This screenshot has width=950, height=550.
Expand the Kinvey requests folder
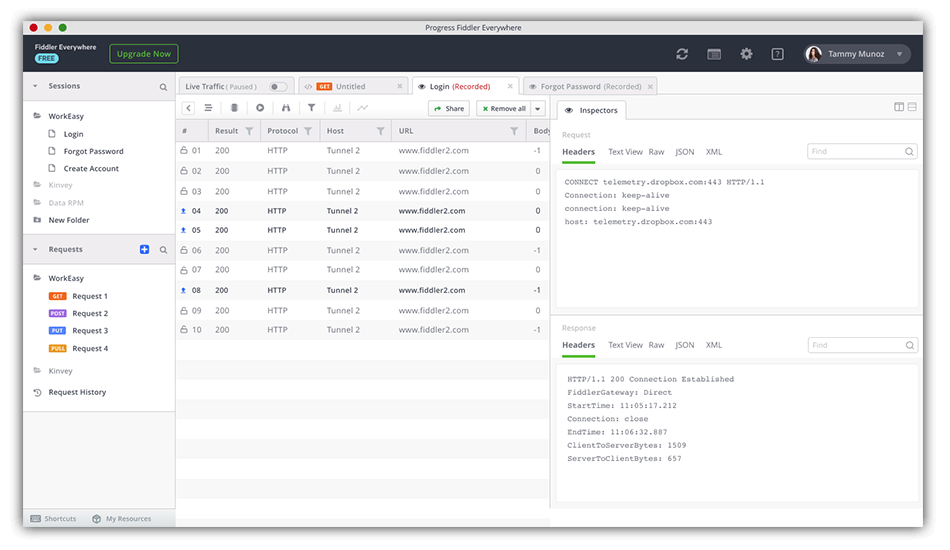[x=37, y=370]
